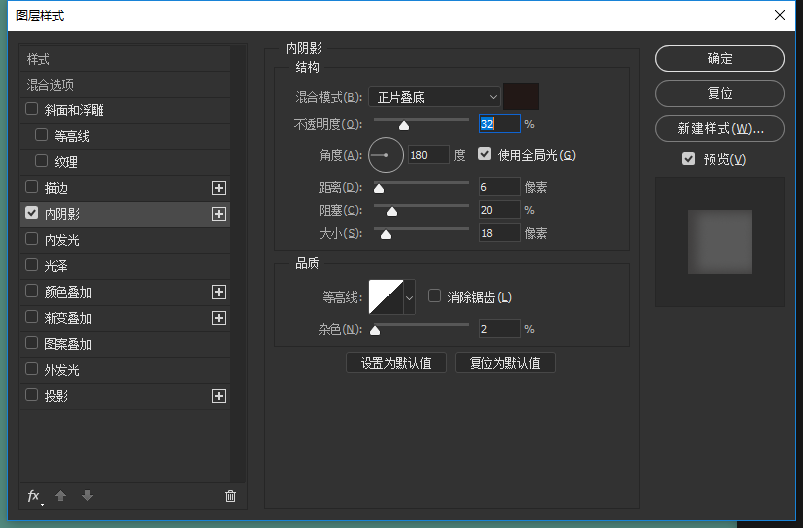Open the contour picker dropdown arrow
Image resolution: width=803 pixels, height=528 pixels.
pos(409,297)
